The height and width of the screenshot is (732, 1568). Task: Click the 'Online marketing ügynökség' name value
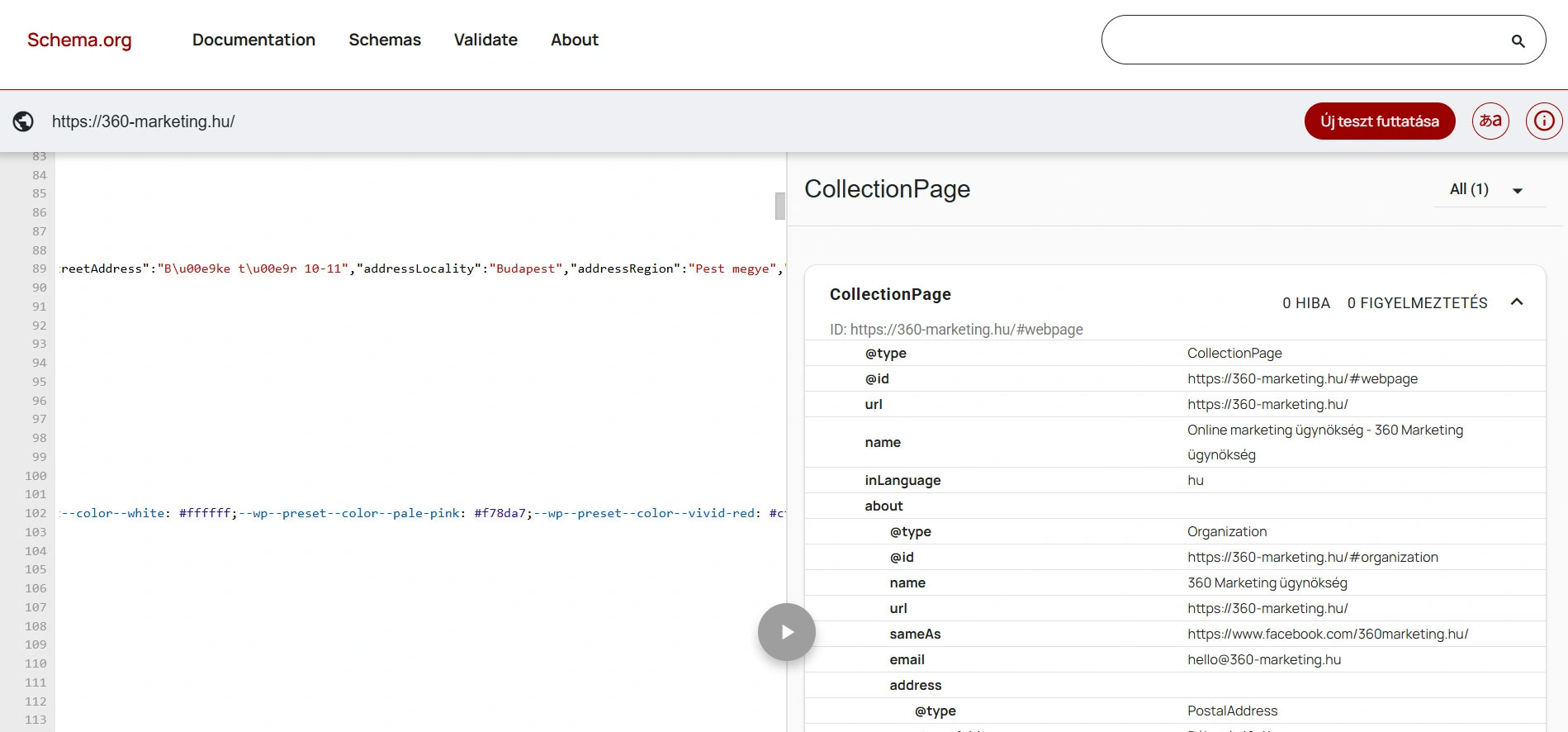(x=1325, y=442)
